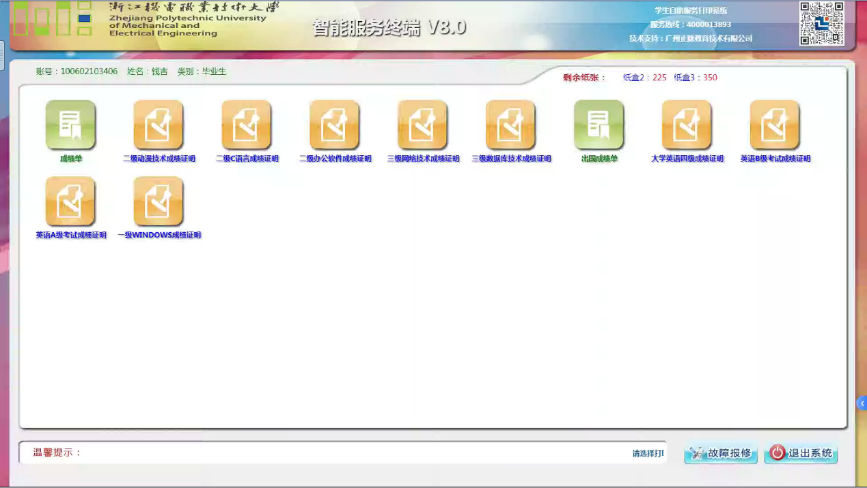Click the 故障报修 fault report button
The image size is (867, 488).
(x=720, y=453)
